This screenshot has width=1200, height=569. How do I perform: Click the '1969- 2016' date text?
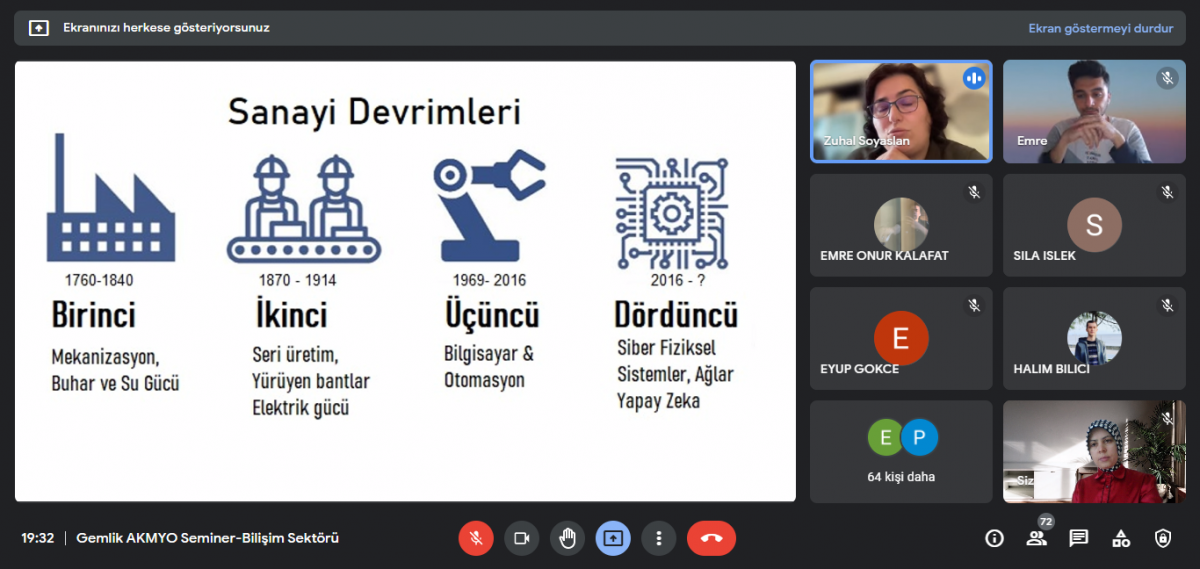489,280
